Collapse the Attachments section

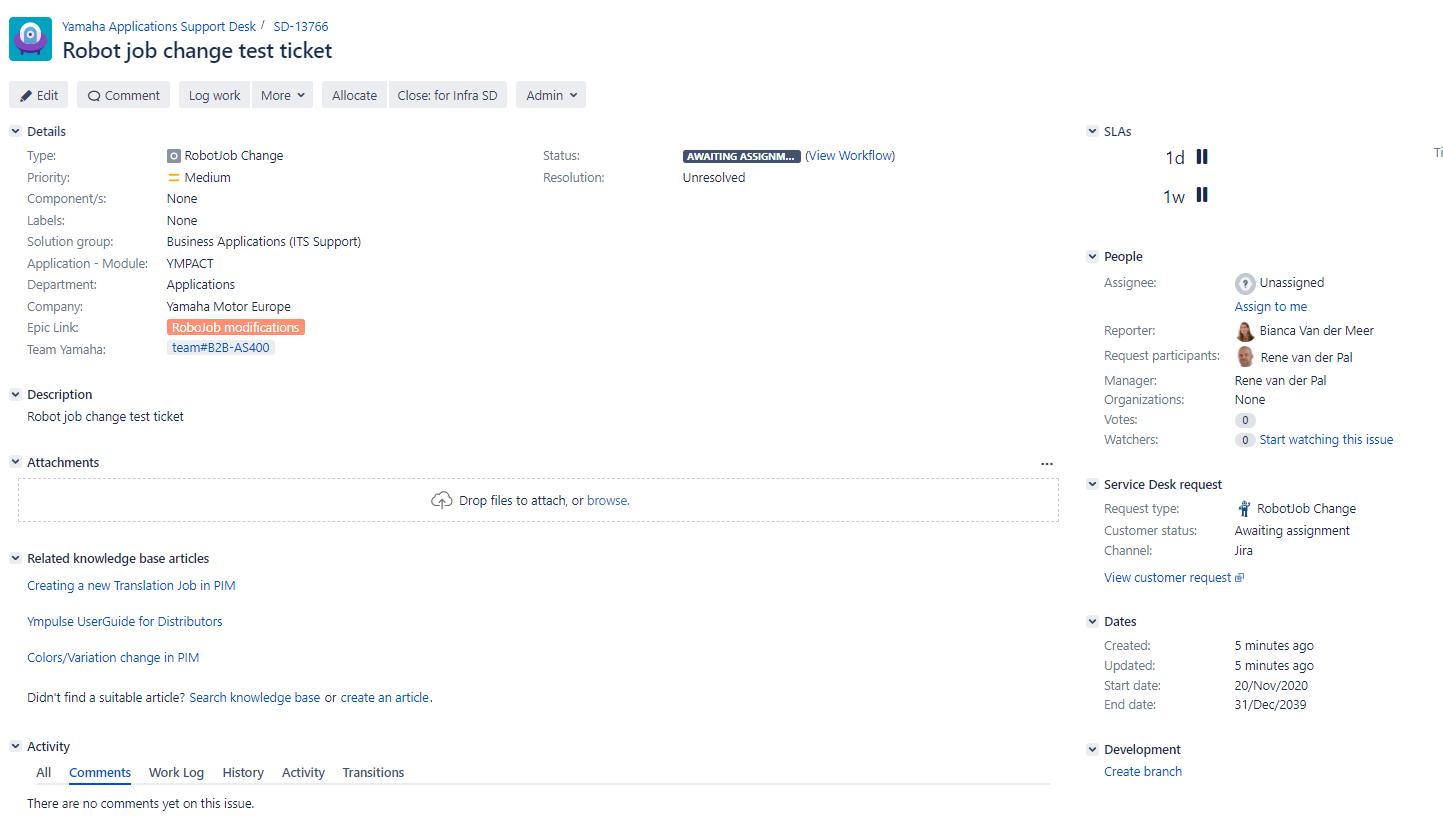click(x=15, y=462)
